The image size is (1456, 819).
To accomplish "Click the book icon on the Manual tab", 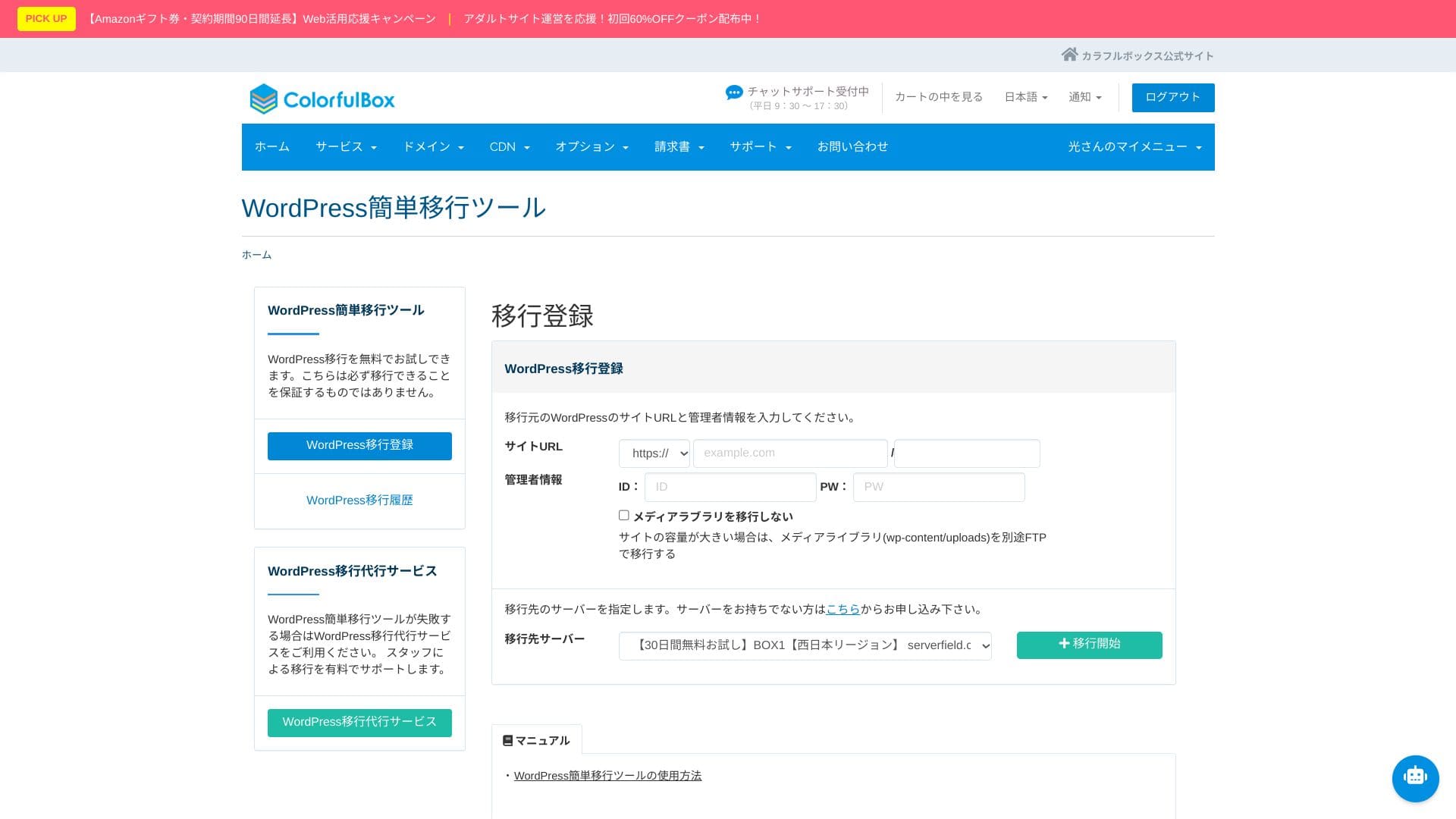I will 507,740.
